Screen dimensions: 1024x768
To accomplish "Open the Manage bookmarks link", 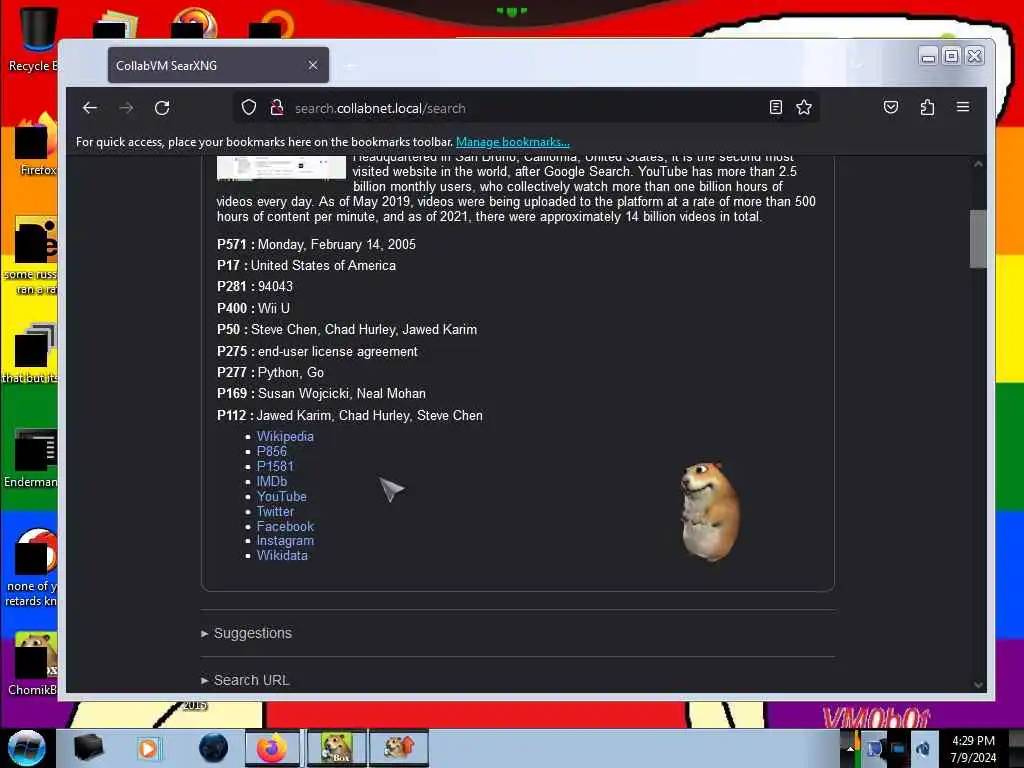I will click(513, 142).
